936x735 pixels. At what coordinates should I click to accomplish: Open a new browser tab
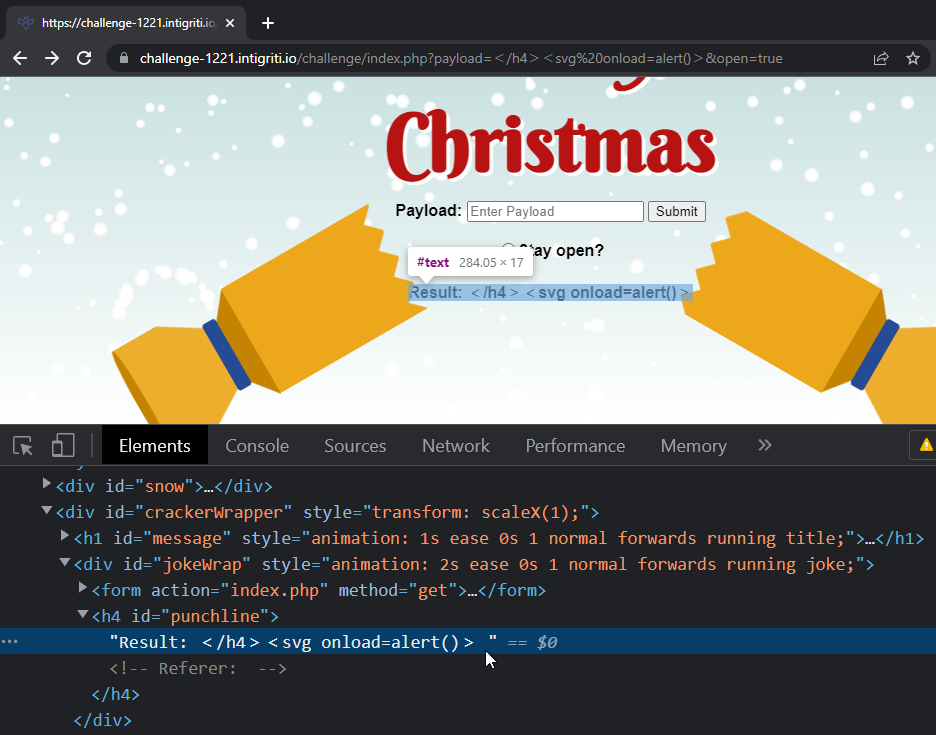click(267, 23)
